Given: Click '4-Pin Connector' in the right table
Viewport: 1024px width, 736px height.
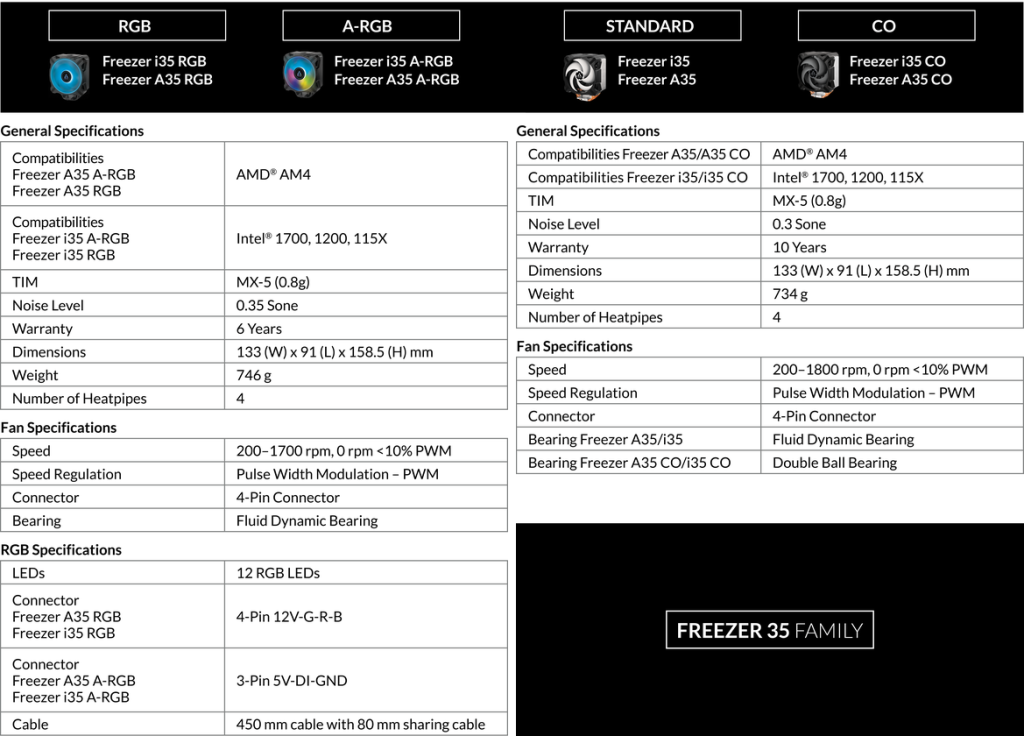Looking at the screenshot, I should 824,416.
